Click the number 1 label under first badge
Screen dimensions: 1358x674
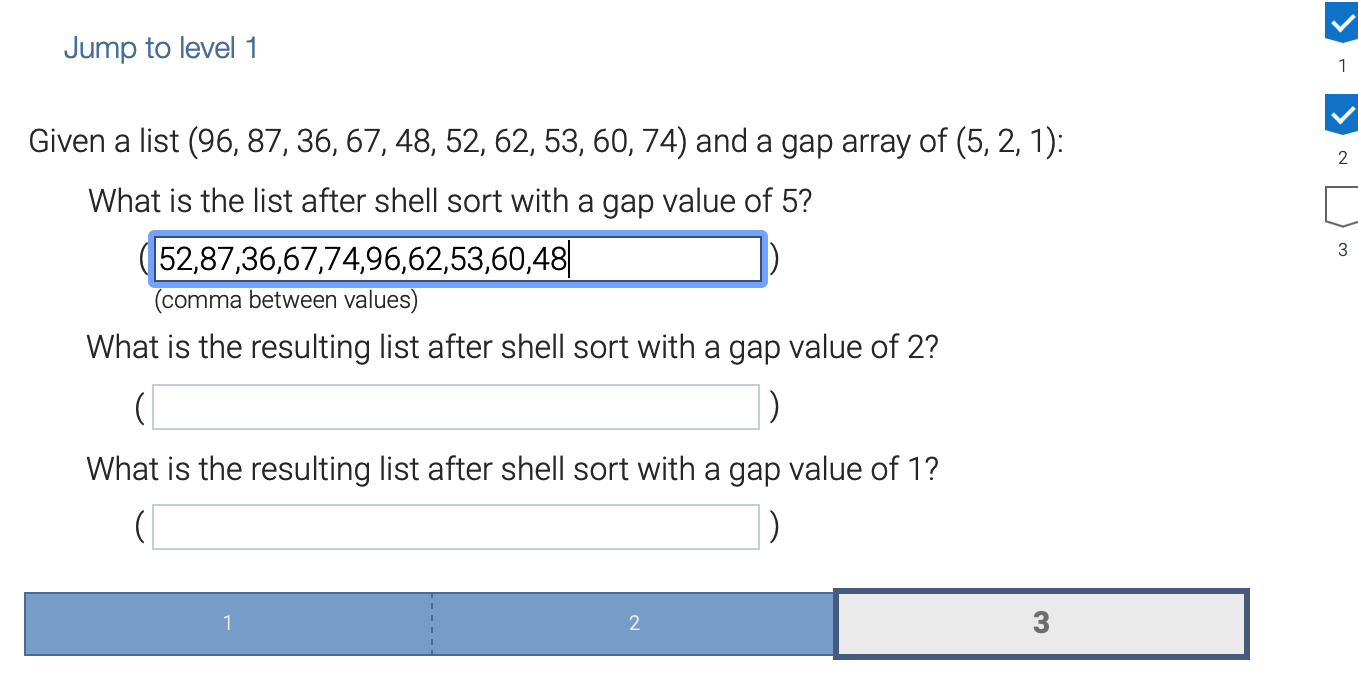[x=1342, y=67]
